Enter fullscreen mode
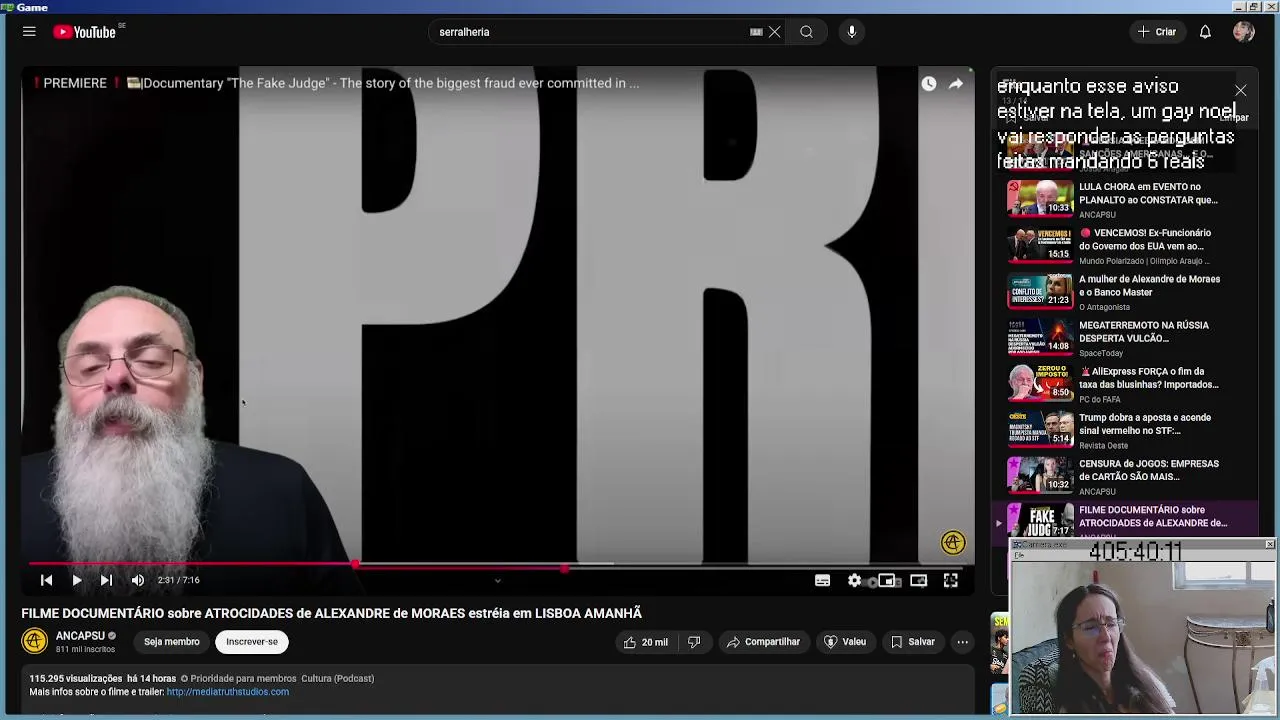This screenshot has width=1280, height=720. pyautogui.click(x=951, y=580)
